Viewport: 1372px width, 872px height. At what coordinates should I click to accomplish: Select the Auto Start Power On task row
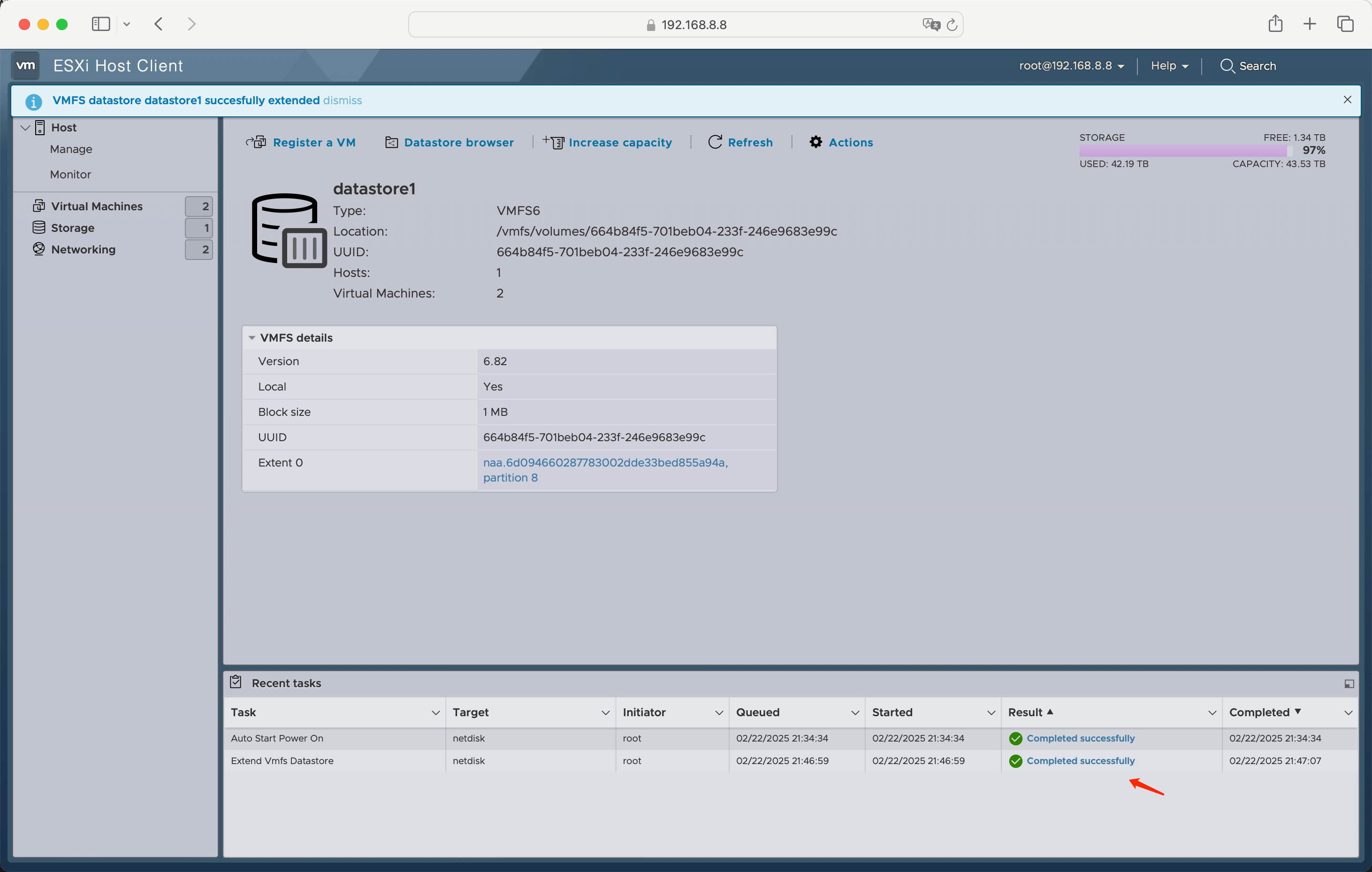[x=791, y=738]
